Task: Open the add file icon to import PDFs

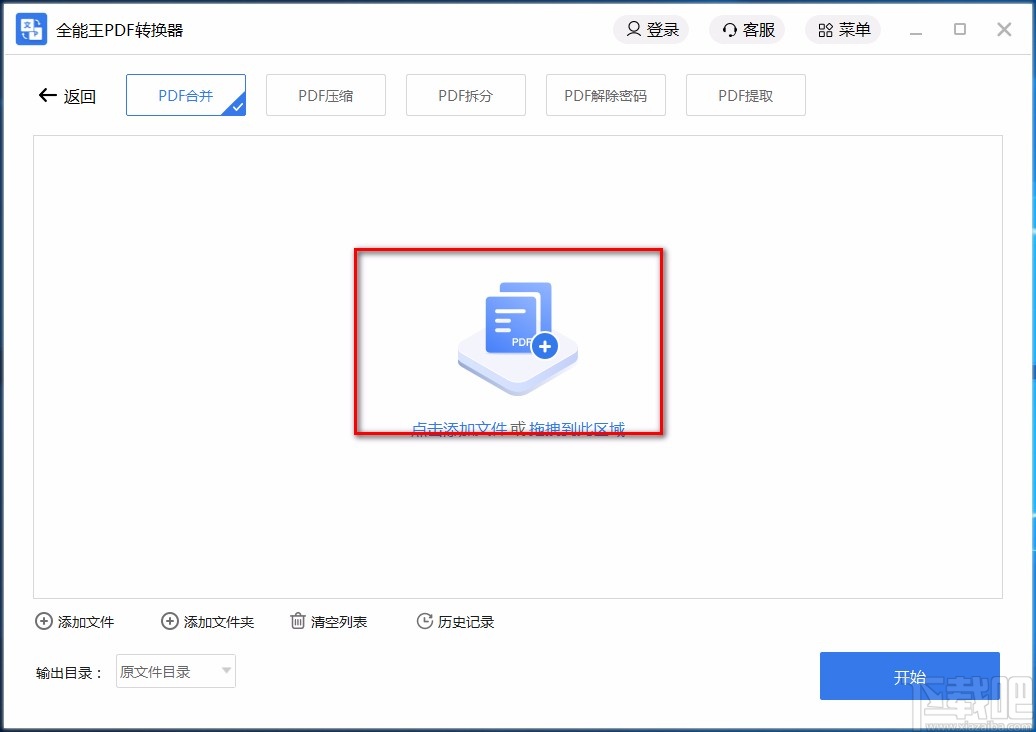Action: pos(44,621)
